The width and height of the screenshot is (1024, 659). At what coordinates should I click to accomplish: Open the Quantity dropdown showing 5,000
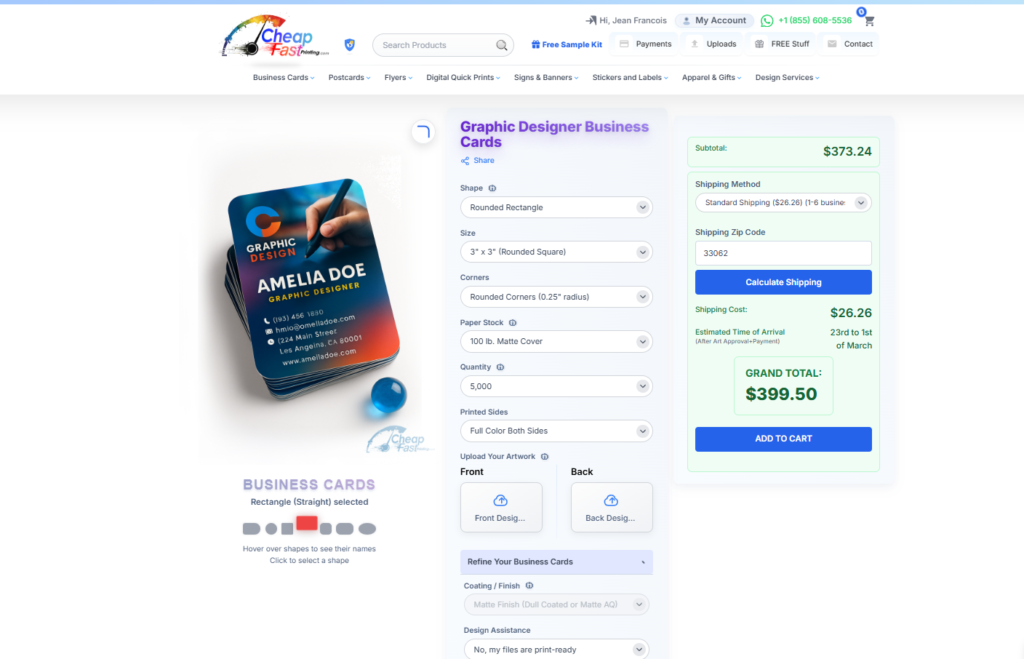[556, 387]
